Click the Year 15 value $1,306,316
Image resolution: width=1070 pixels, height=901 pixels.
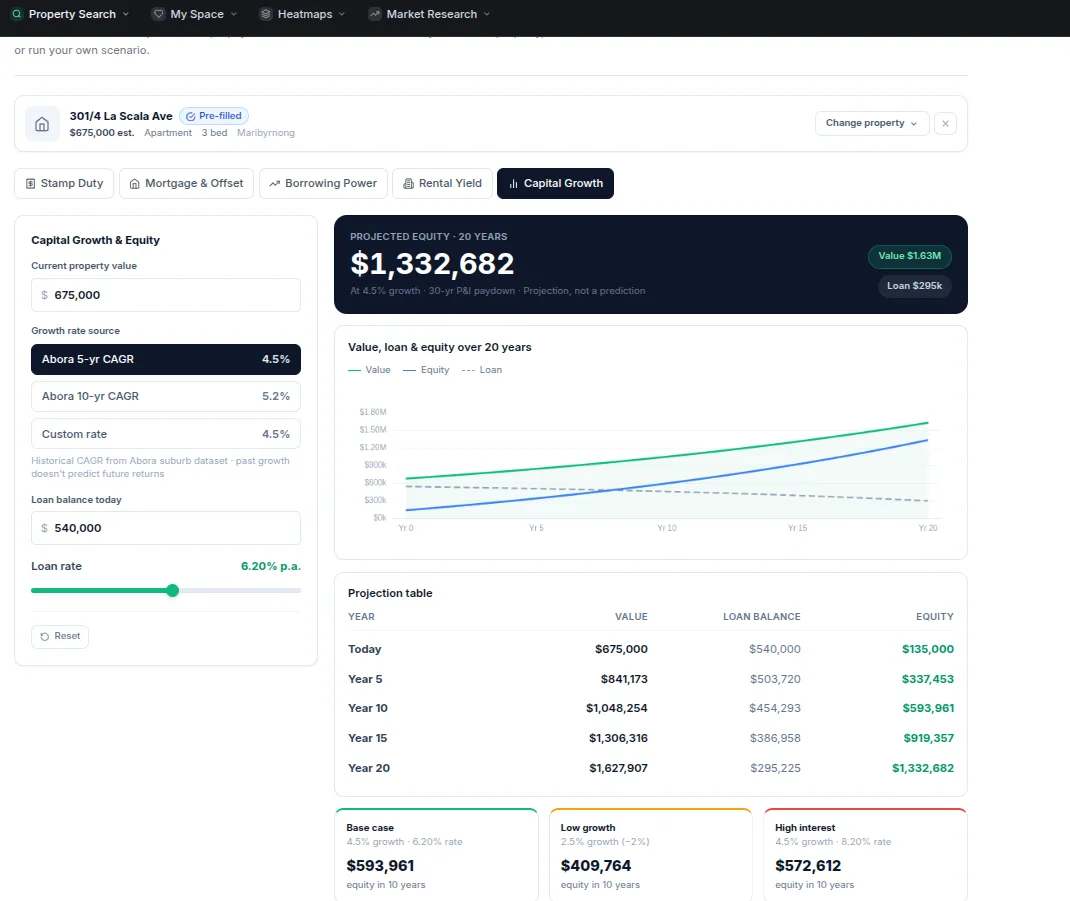[618, 739]
